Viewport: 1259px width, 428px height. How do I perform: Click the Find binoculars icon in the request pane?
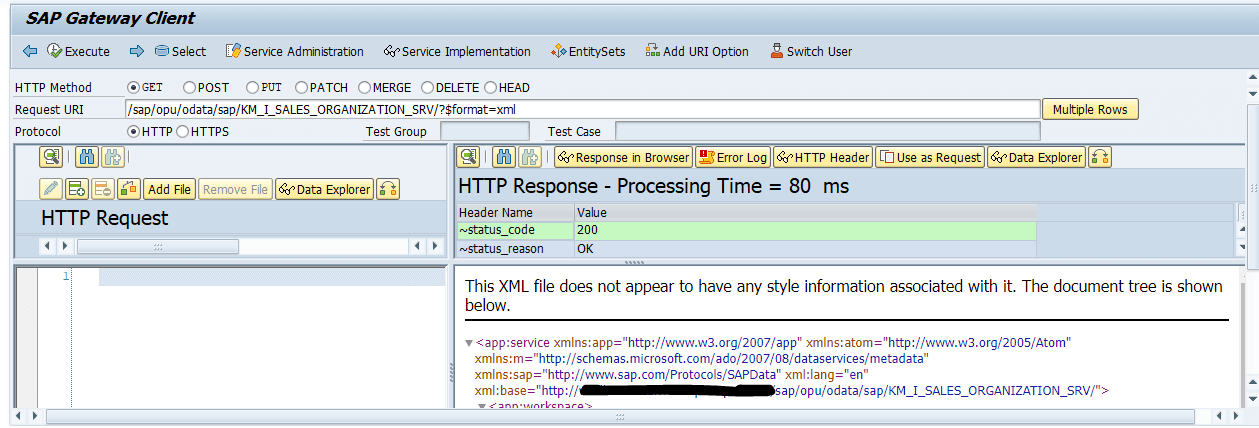(86, 157)
